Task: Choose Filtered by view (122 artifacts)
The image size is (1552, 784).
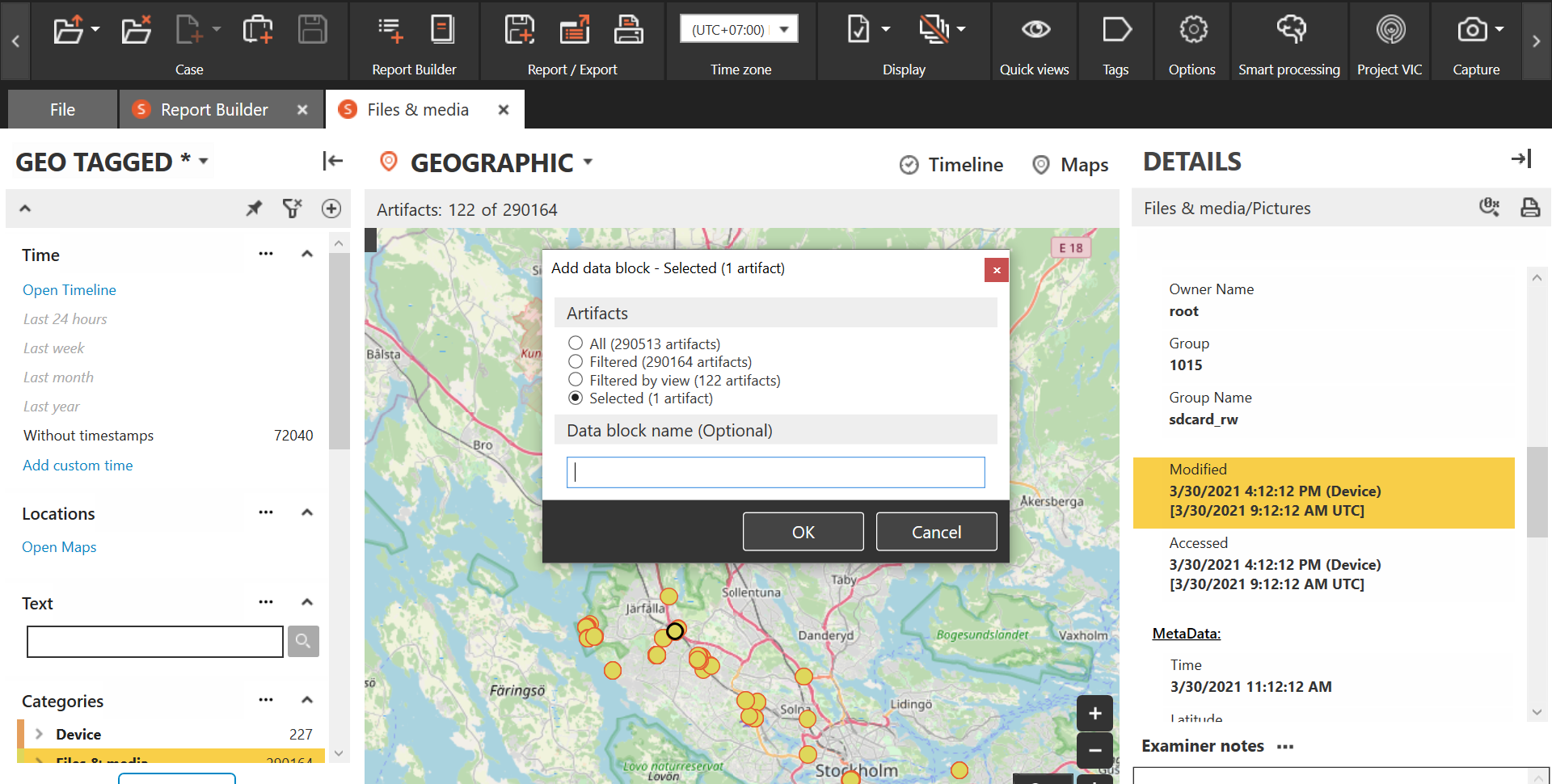Action: [x=575, y=380]
